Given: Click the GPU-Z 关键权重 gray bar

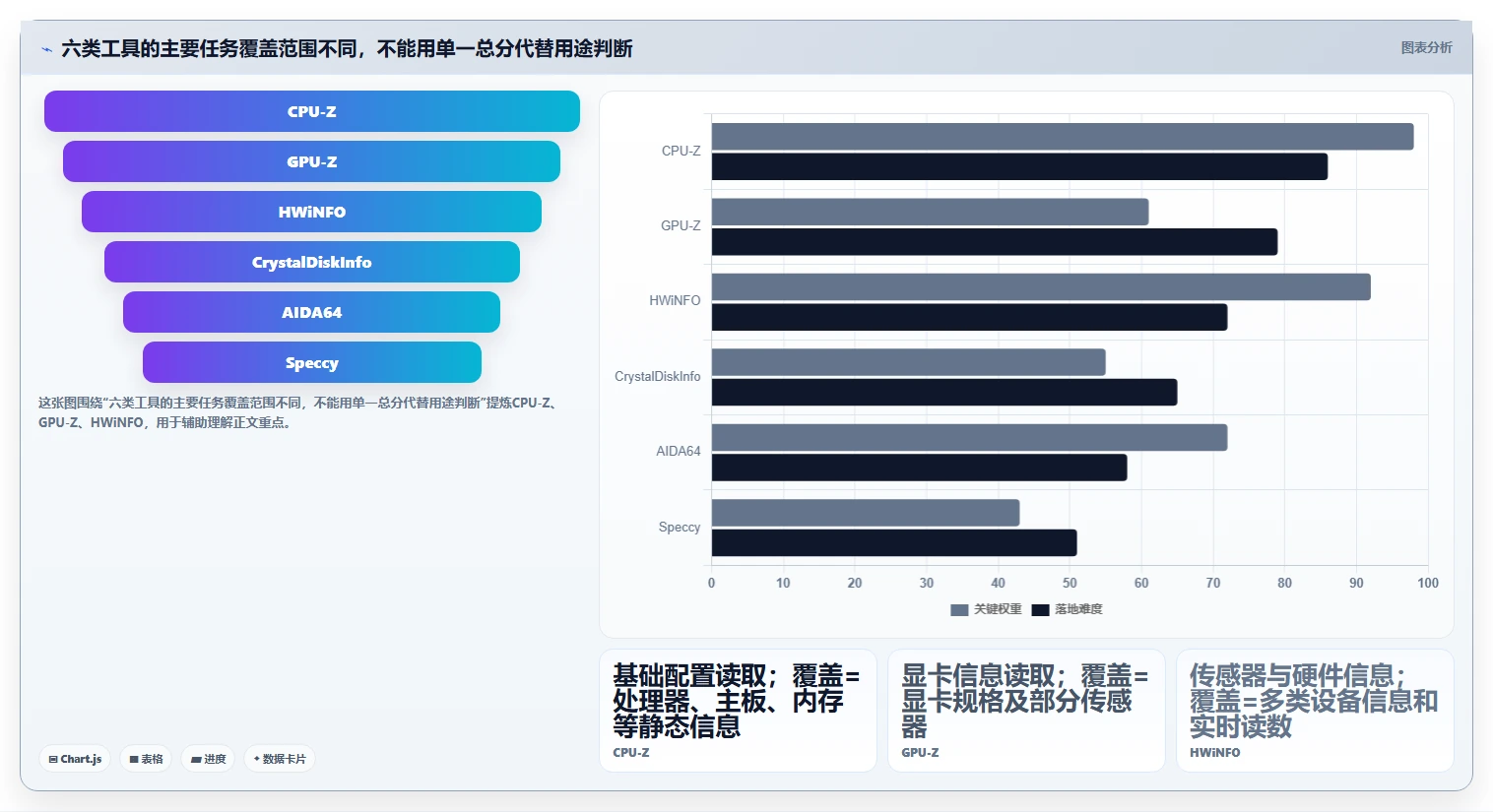Looking at the screenshot, I should [930, 212].
